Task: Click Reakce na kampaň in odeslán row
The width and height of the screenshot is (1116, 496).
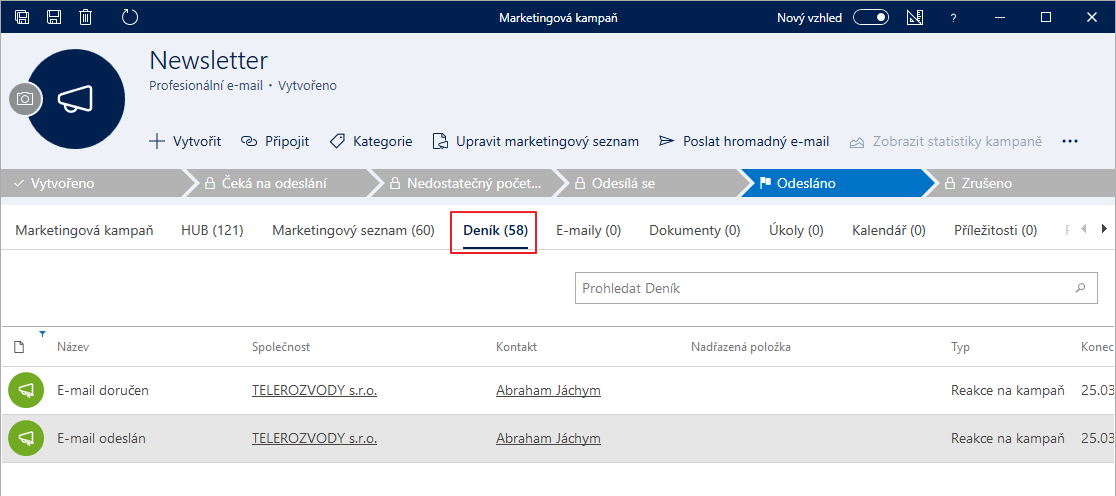Action: pos(1008,439)
